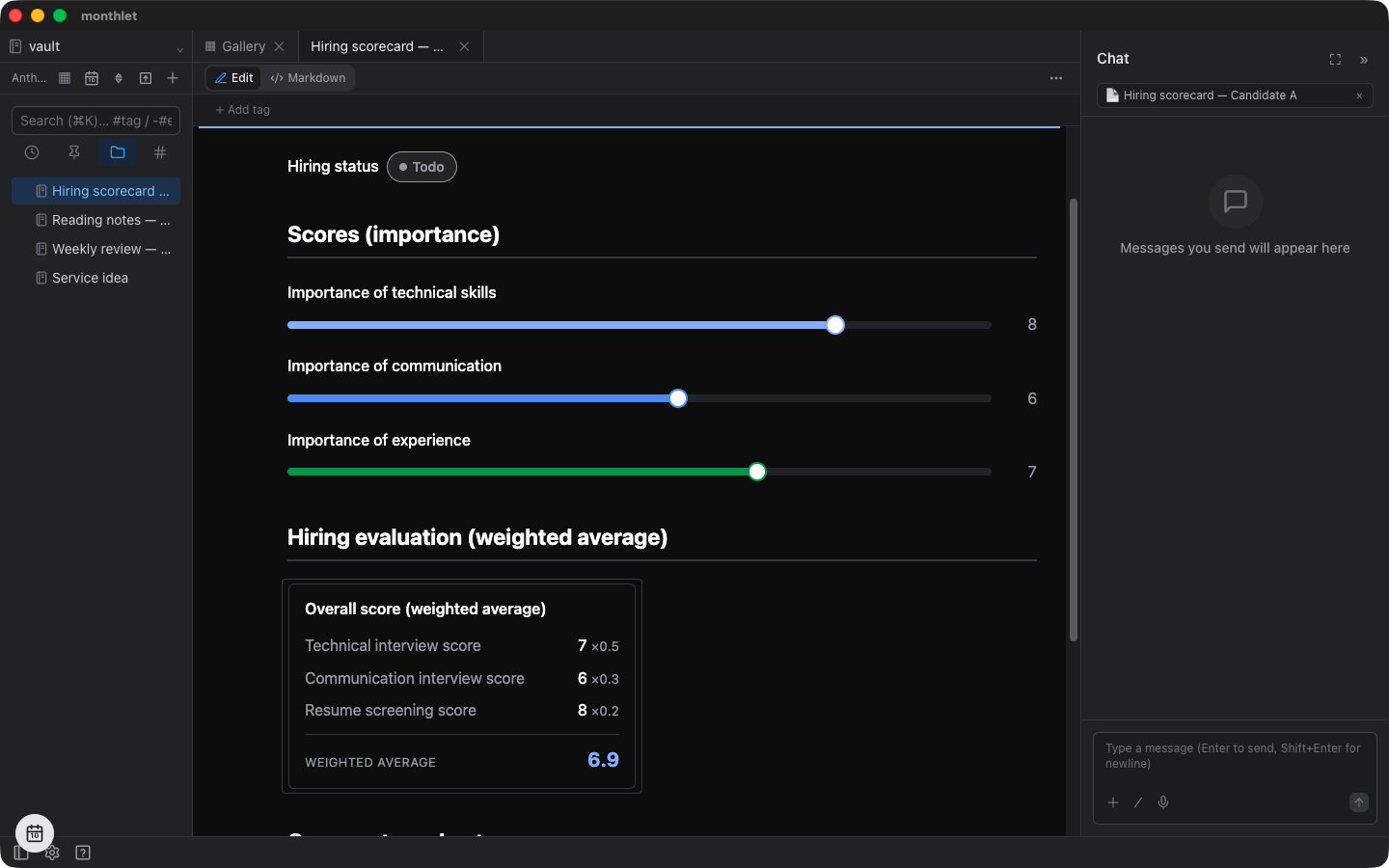1389x868 pixels.
Task: Focus the sidebar search field
Action: (95, 121)
